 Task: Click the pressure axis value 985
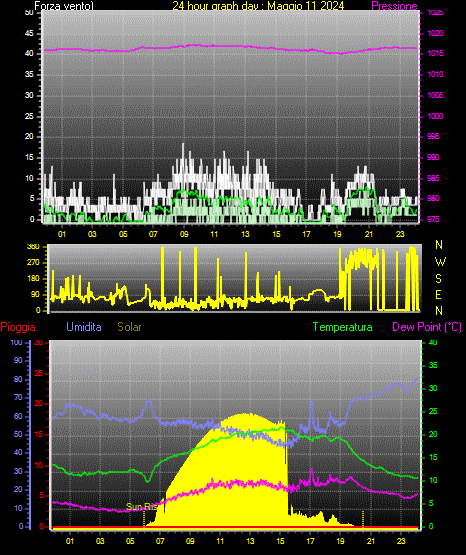[x=433, y=178]
